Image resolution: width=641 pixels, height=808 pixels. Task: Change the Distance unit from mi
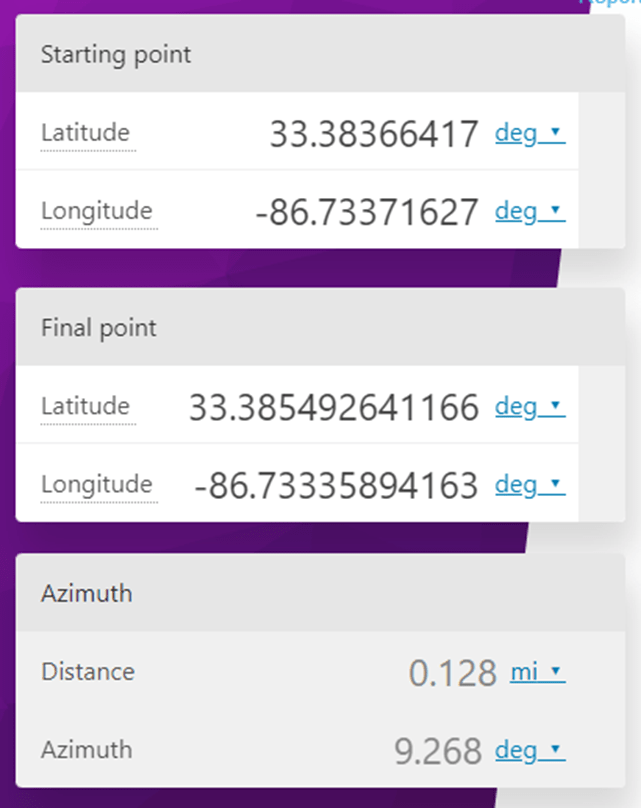pos(537,672)
